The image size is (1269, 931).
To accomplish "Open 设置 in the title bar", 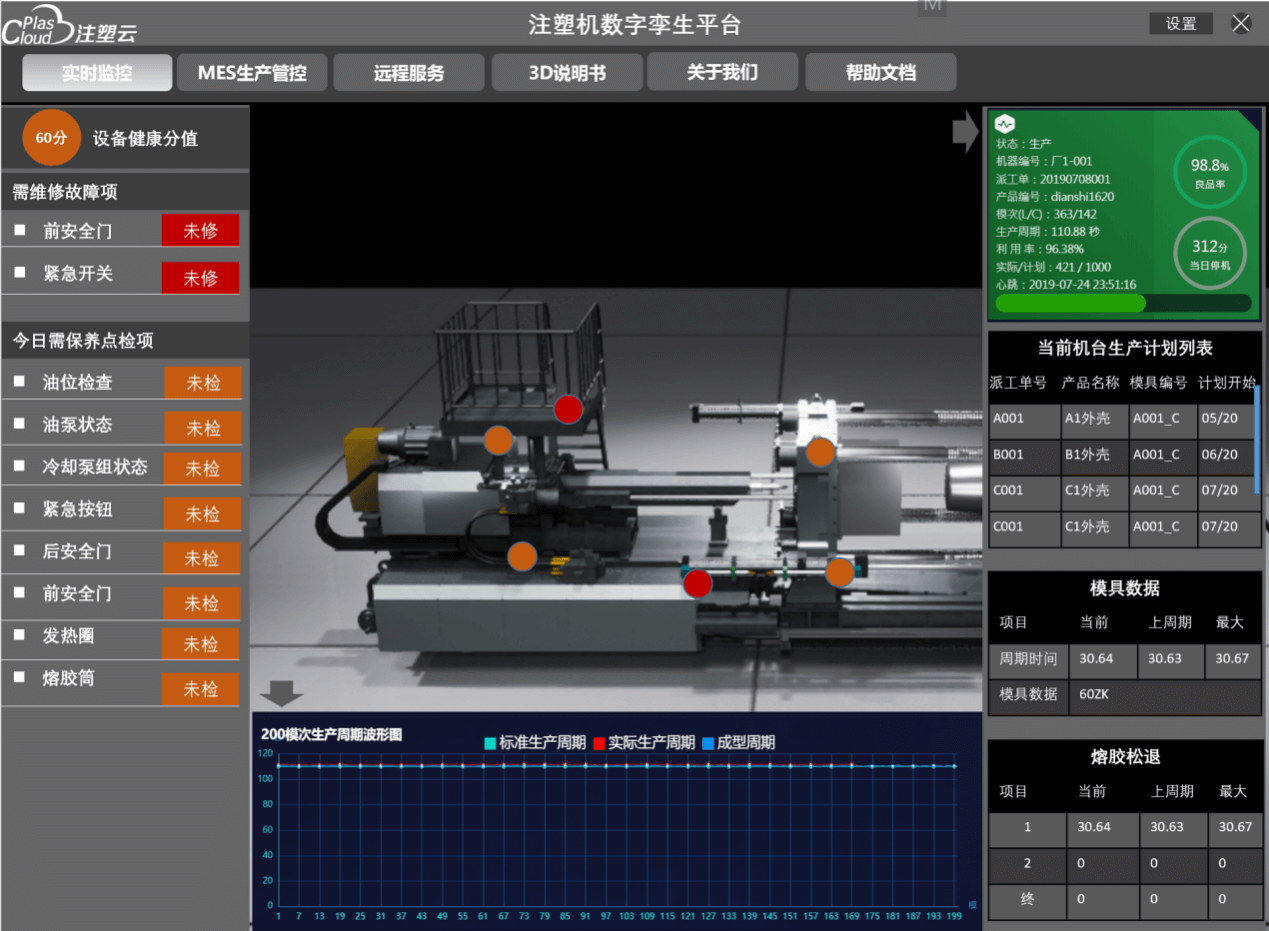I will 1180,24.
